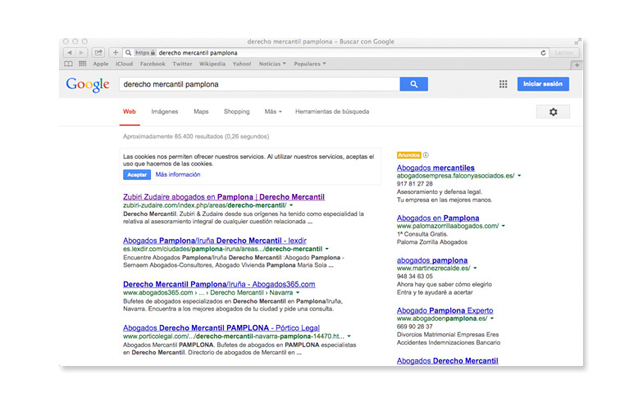The height and width of the screenshot is (401, 640).
Task: Accept cookies with the Aceptar button
Action: 137,175
